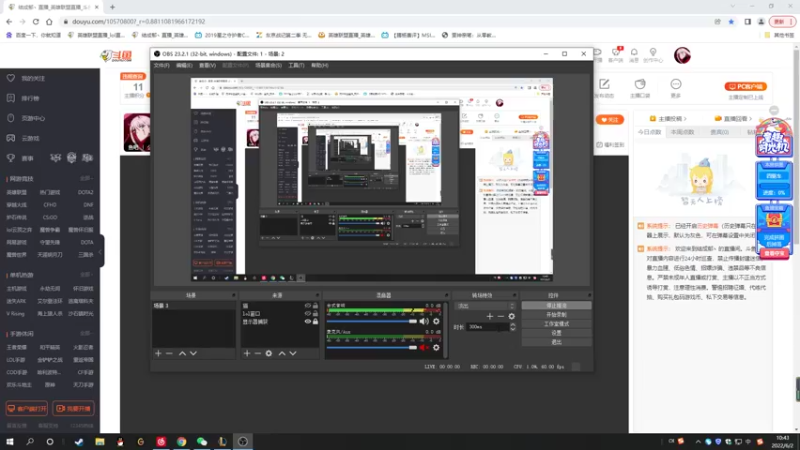Add a new source with plus icon
Screen dimensions: 800x450
(x=247, y=353)
